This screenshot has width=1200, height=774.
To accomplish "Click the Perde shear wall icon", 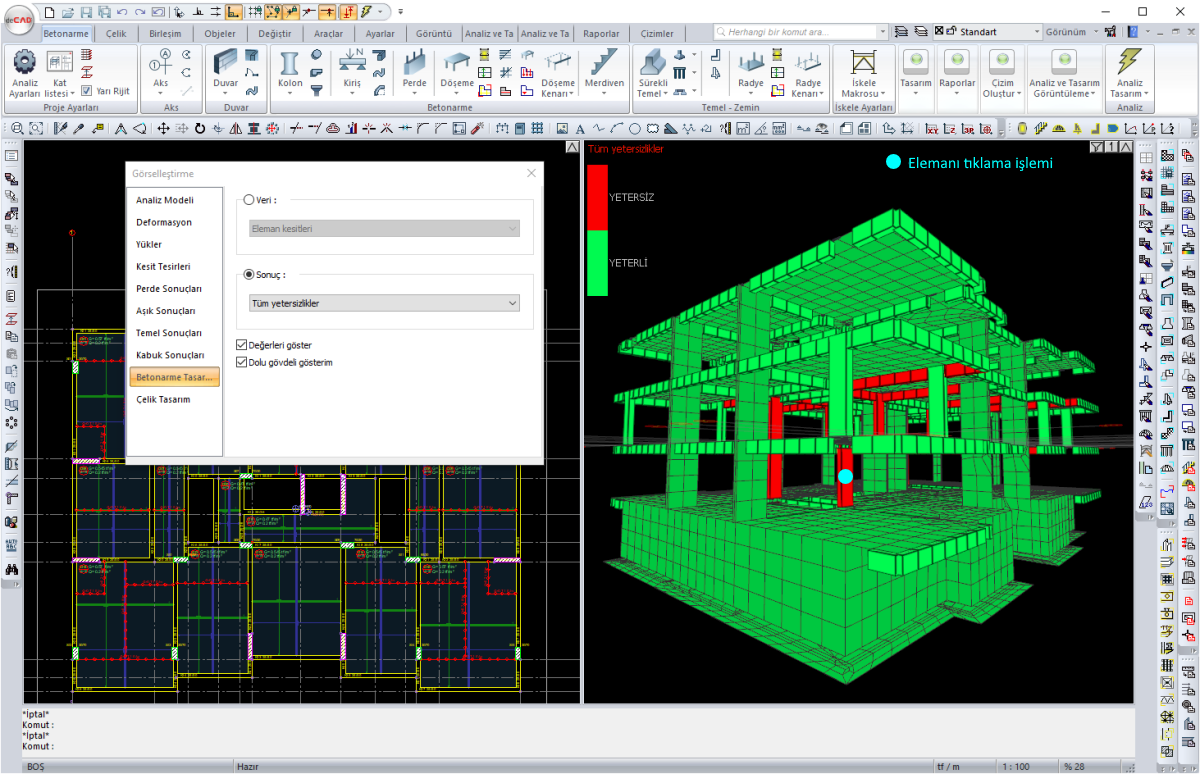I will pos(414,64).
